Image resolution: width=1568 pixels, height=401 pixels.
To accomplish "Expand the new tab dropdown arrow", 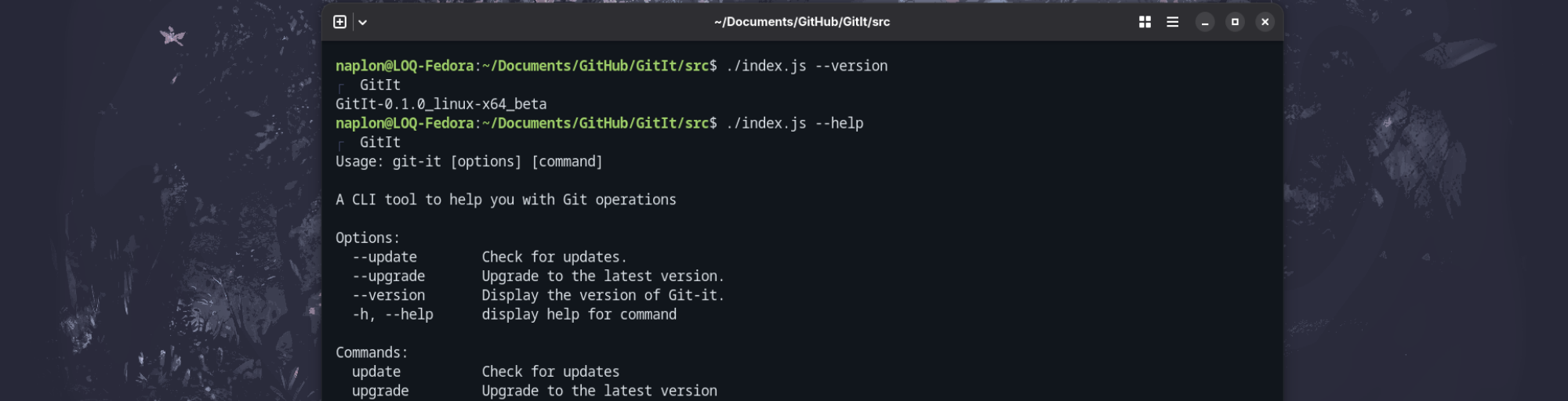I will (x=362, y=22).
